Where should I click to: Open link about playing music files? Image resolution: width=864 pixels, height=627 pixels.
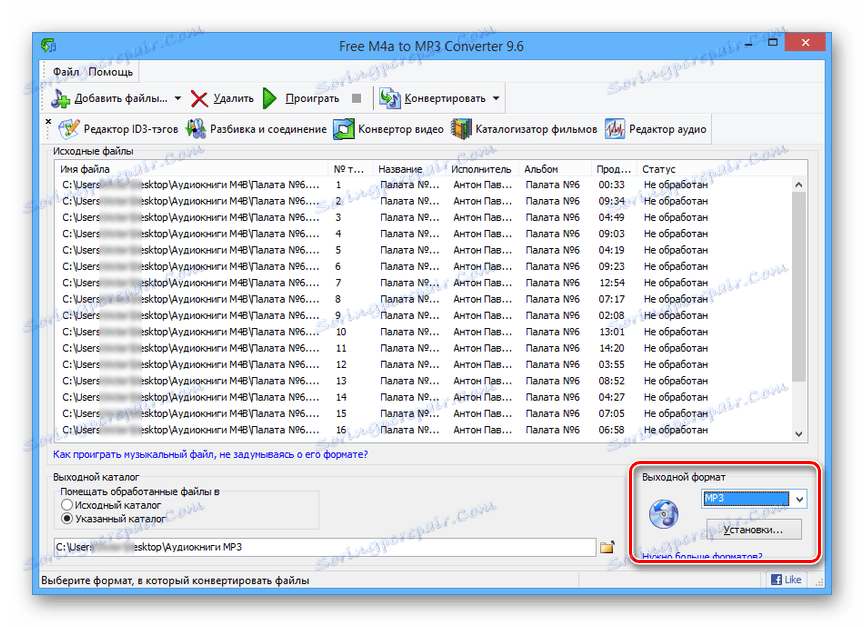[210, 455]
